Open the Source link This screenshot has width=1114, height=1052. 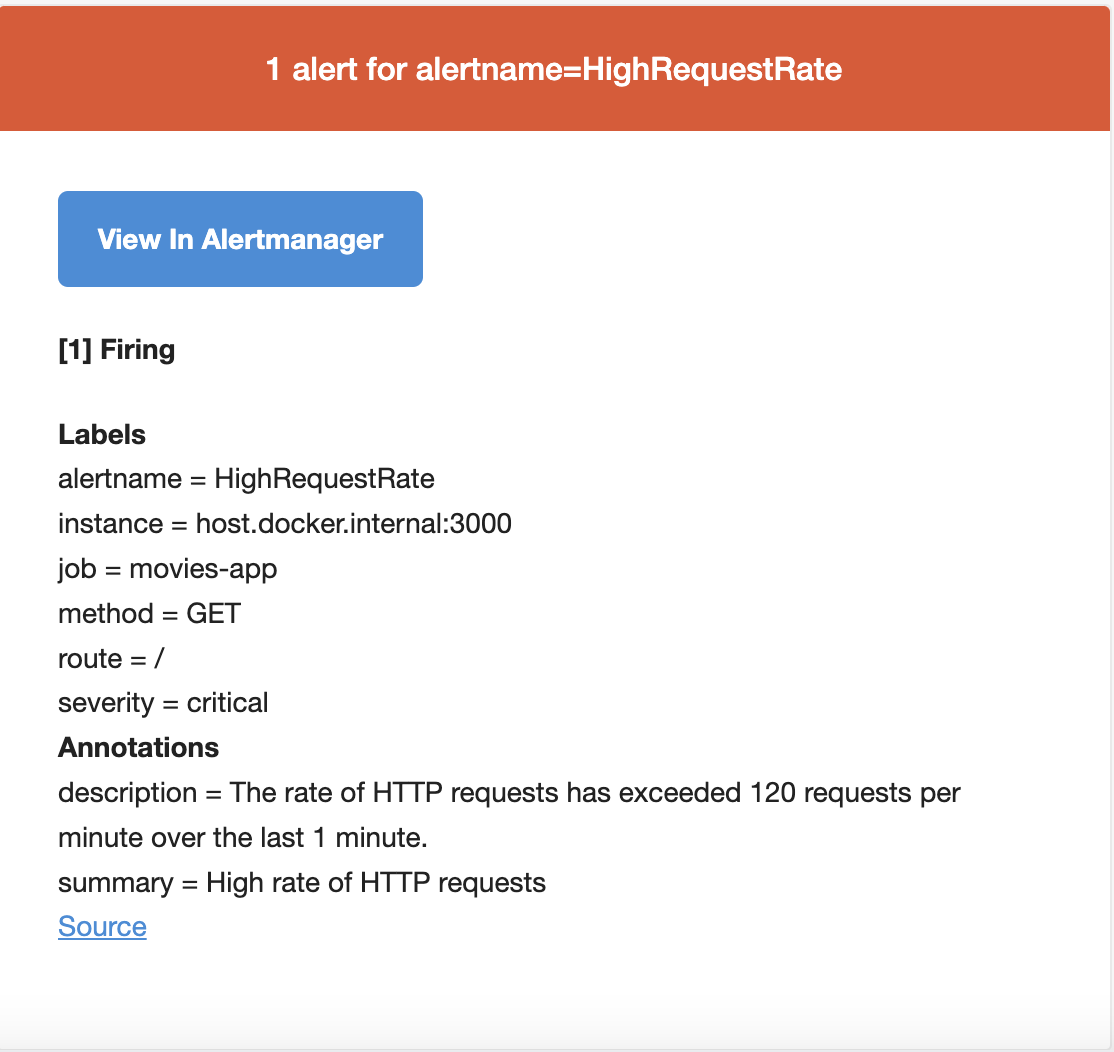click(x=102, y=926)
